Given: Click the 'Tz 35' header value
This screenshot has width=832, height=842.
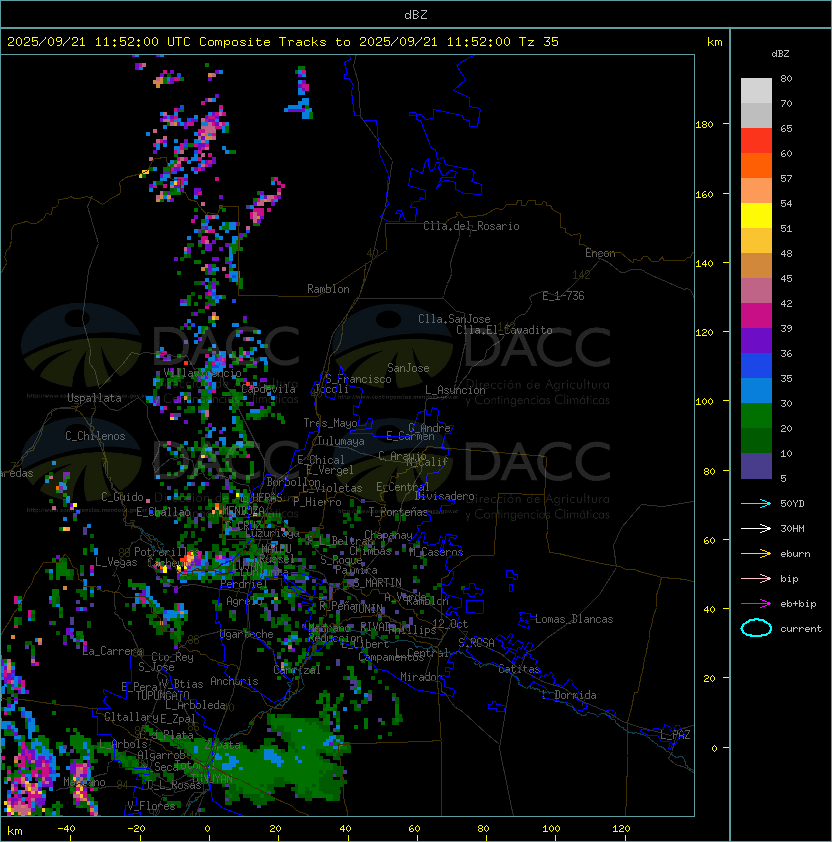Looking at the screenshot, I should (539, 42).
